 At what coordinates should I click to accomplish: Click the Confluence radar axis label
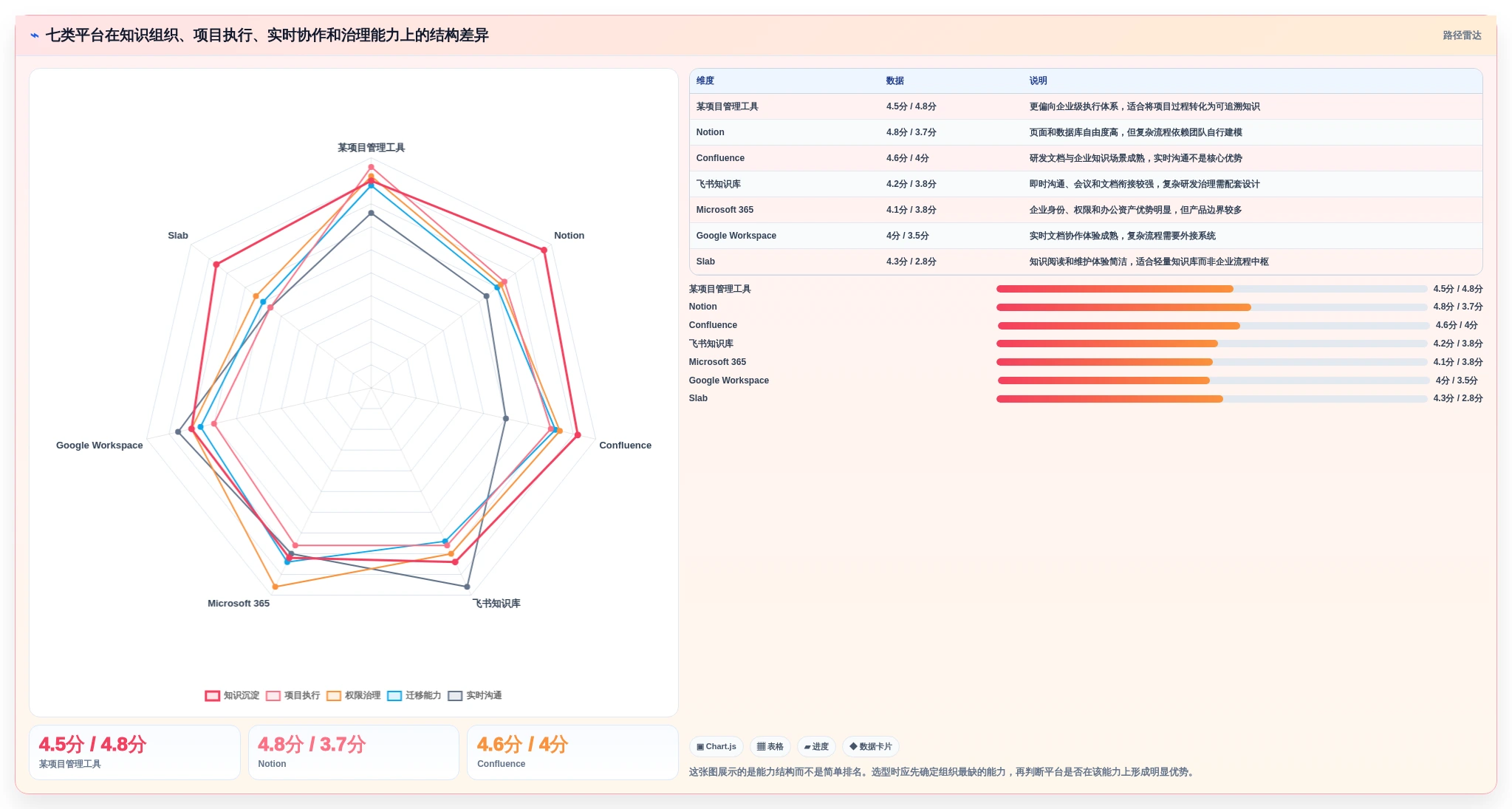pyautogui.click(x=625, y=446)
